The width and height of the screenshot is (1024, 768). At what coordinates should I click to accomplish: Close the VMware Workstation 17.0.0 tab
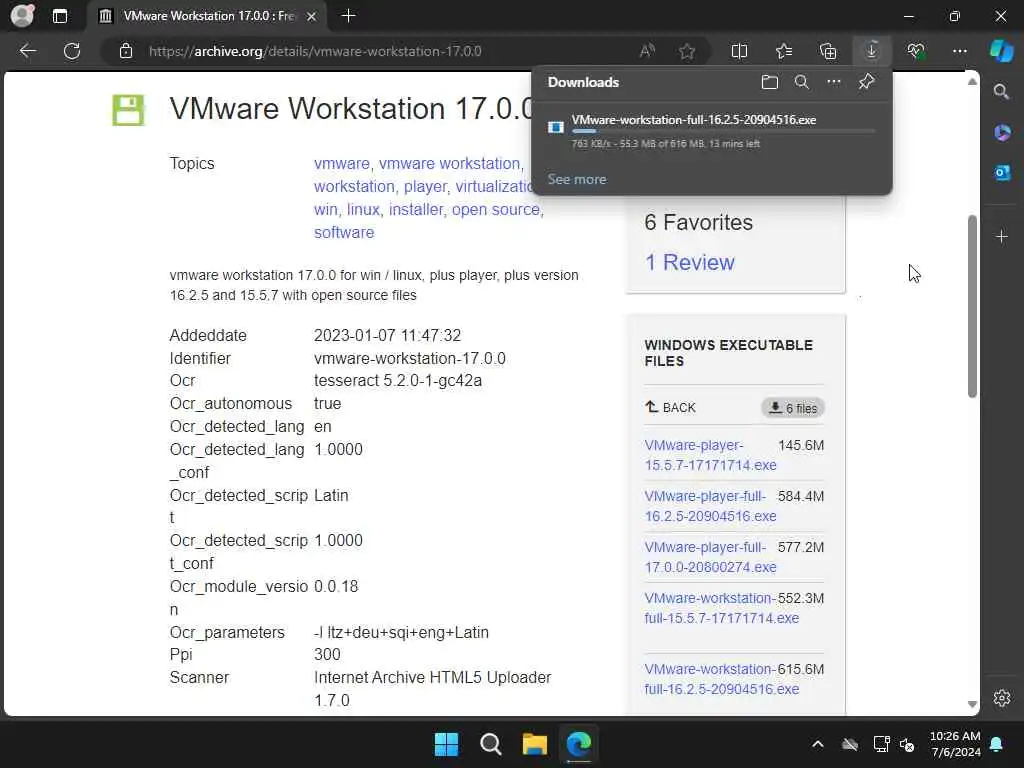(312, 16)
